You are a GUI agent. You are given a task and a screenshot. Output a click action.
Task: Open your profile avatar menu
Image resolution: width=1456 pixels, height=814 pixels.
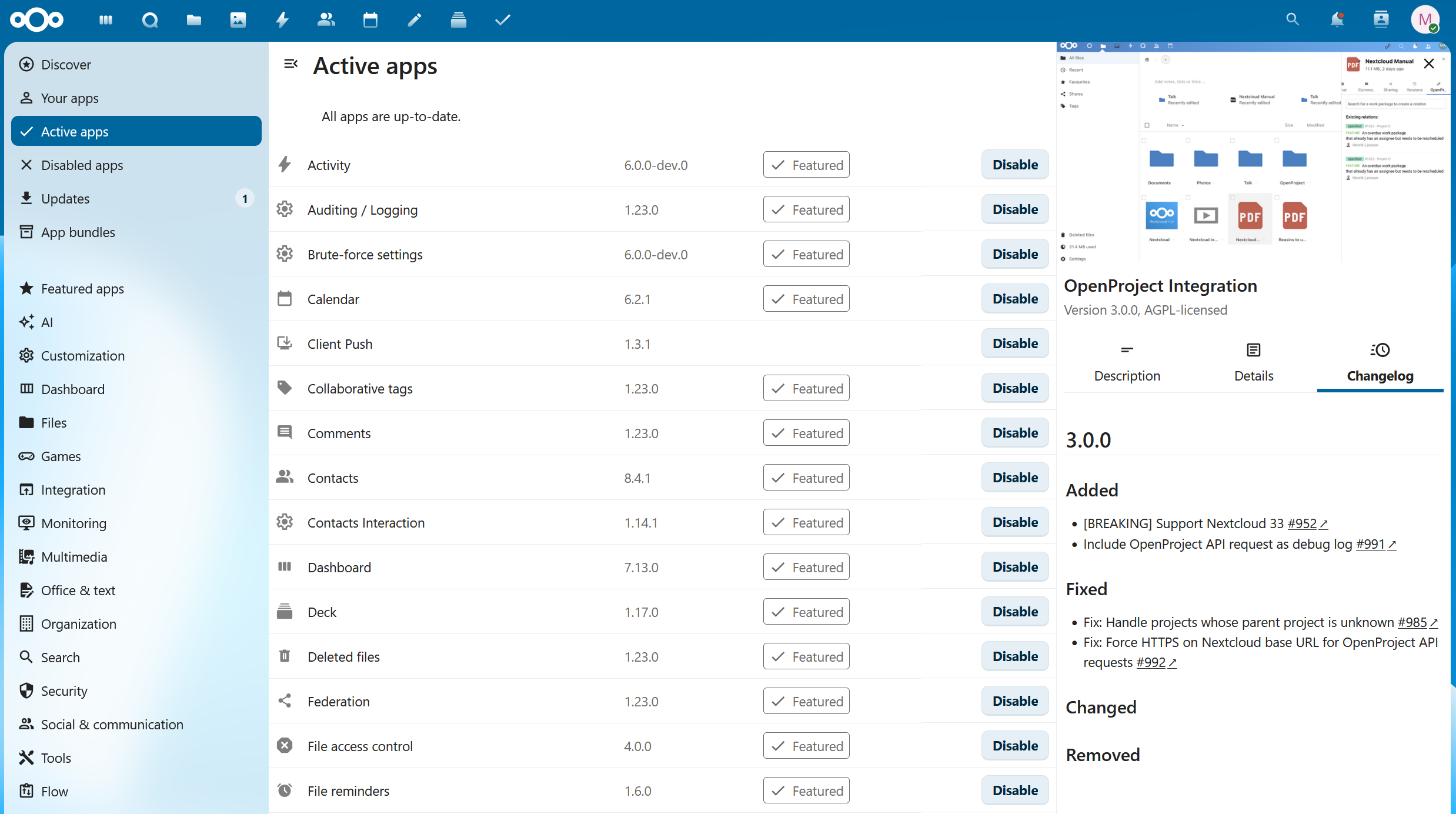[x=1425, y=19]
